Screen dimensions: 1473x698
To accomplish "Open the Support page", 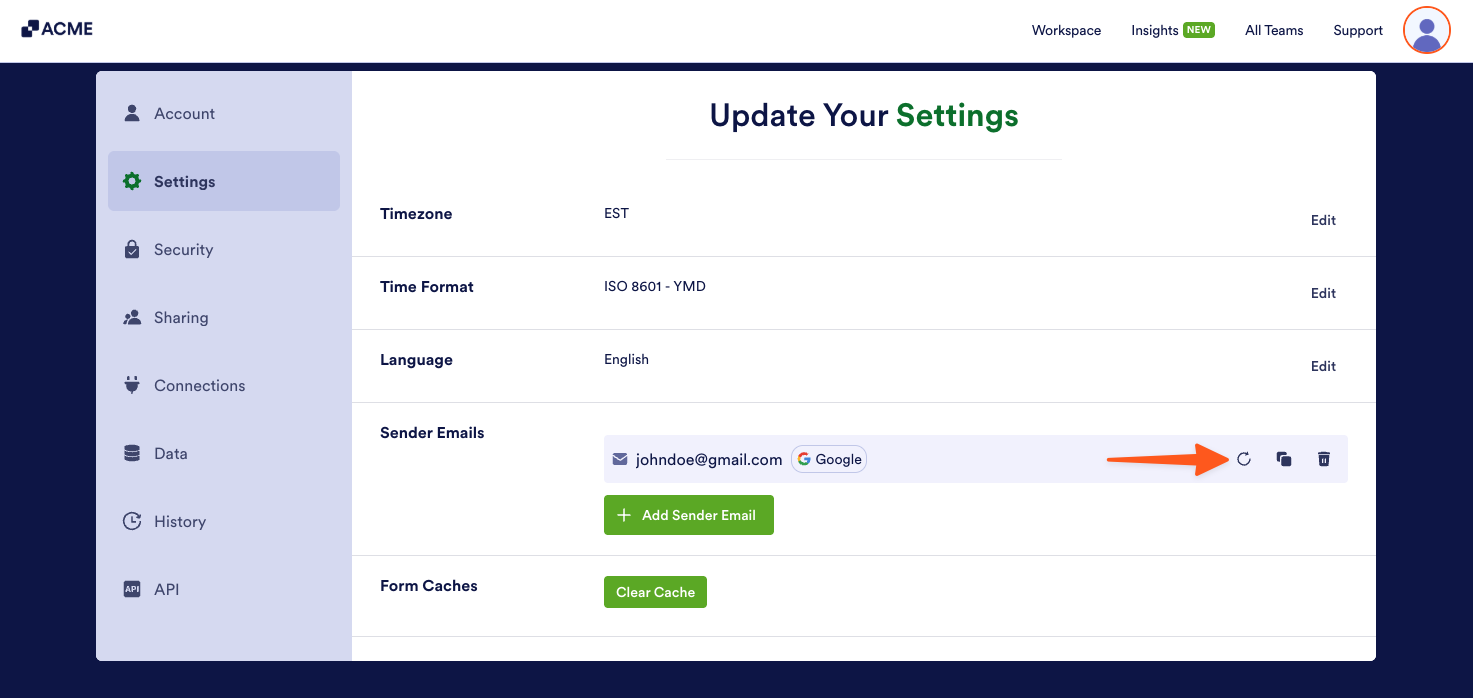I will 1357,30.
